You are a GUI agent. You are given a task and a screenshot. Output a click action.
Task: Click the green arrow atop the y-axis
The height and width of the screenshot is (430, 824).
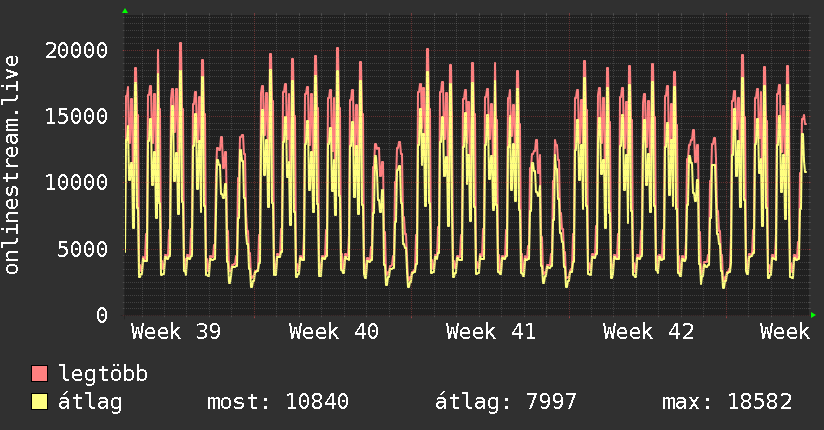point(125,11)
